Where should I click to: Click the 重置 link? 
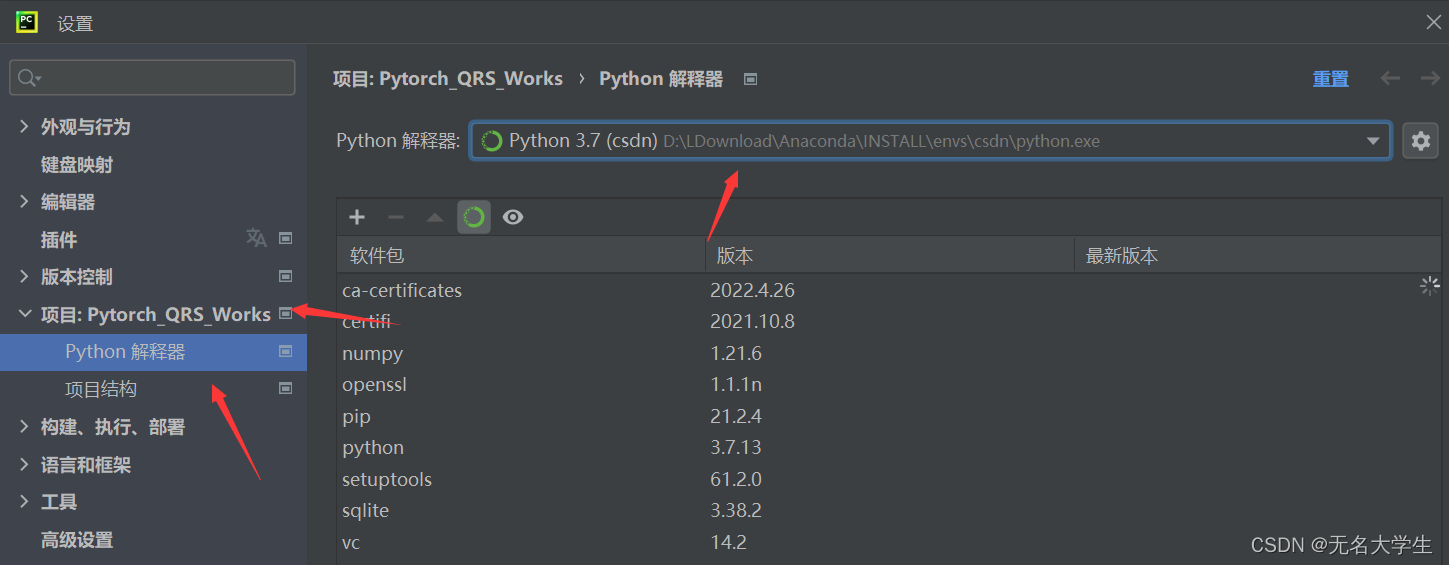coord(1330,79)
